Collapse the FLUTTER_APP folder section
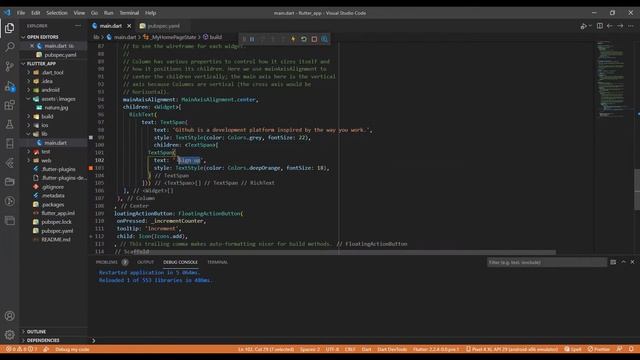This screenshot has height=360, width=640. (x=23, y=64)
